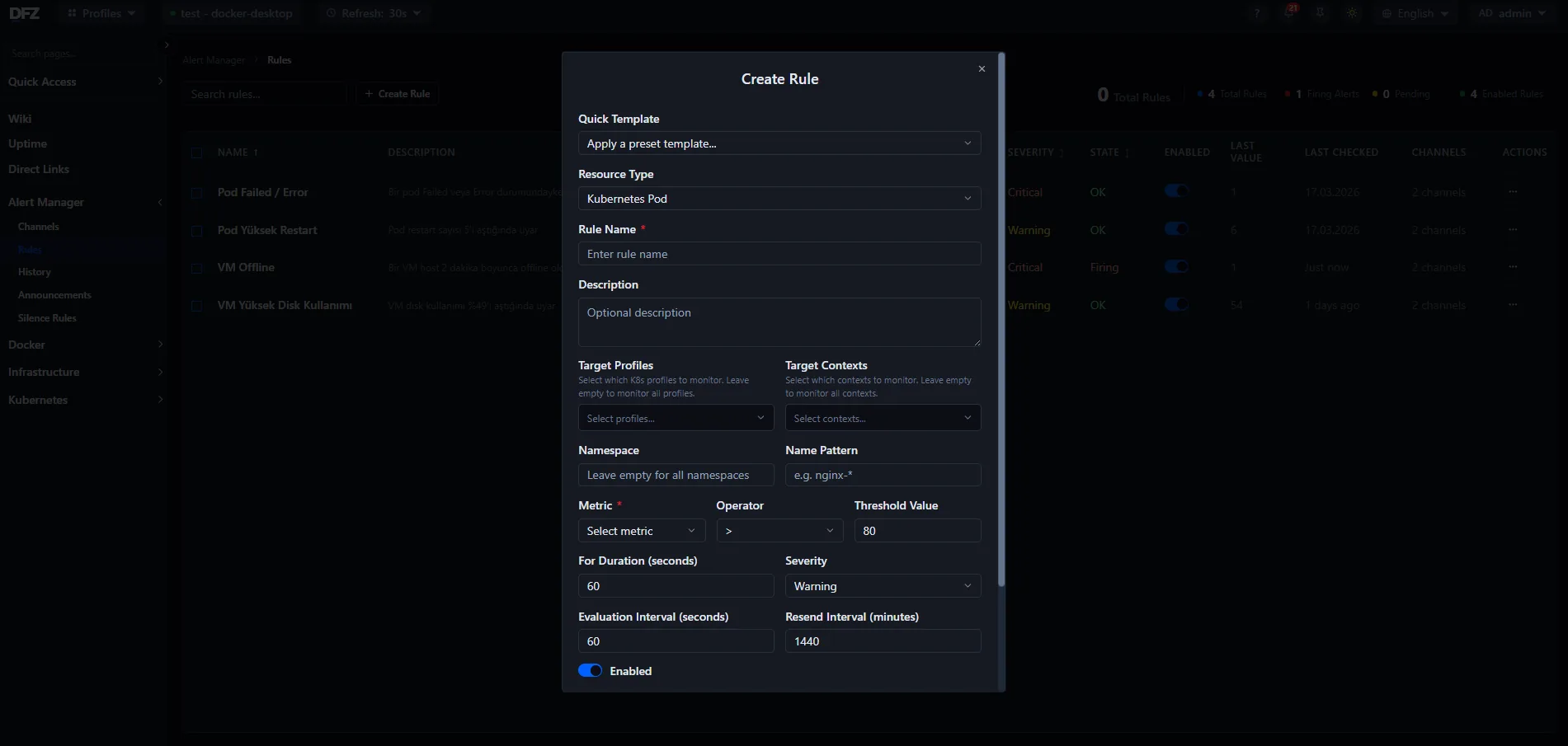Open the History page under Alert Manager

[35, 271]
